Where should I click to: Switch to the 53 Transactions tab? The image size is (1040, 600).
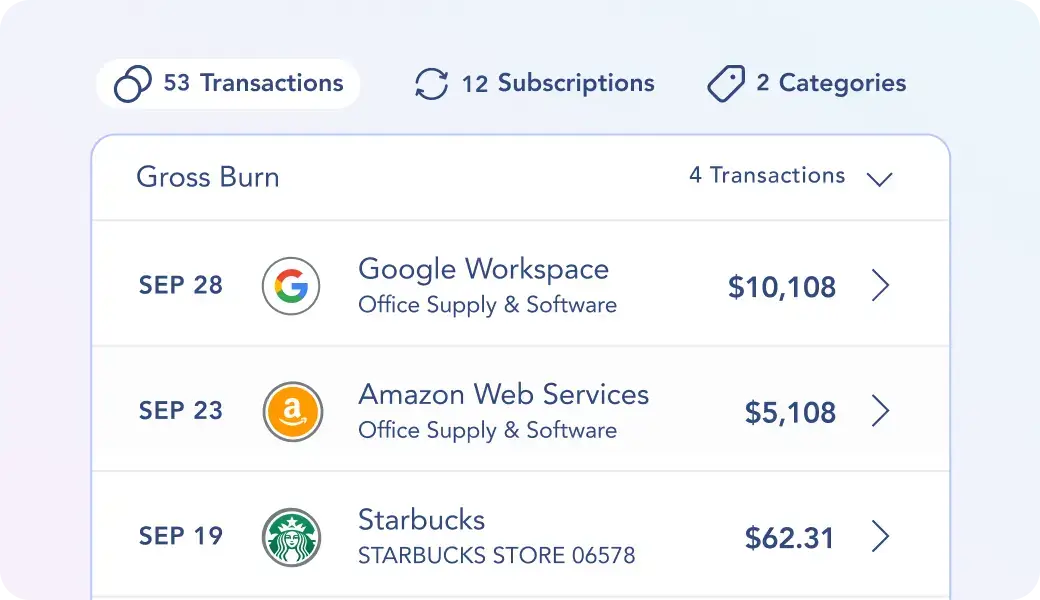click(x=227, y=84)
